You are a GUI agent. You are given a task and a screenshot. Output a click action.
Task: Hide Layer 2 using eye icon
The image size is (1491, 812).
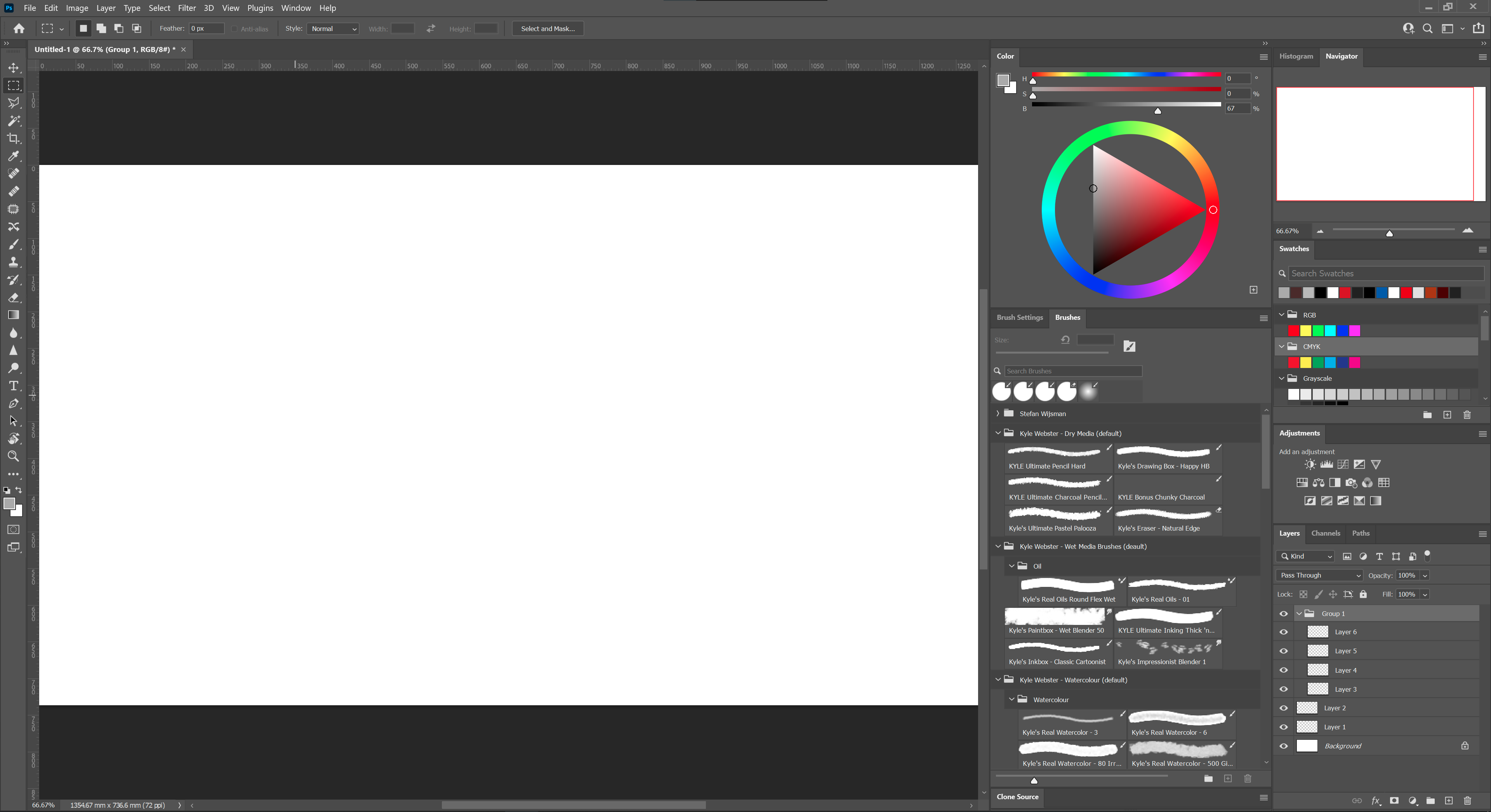click(x=1284, y=708)
